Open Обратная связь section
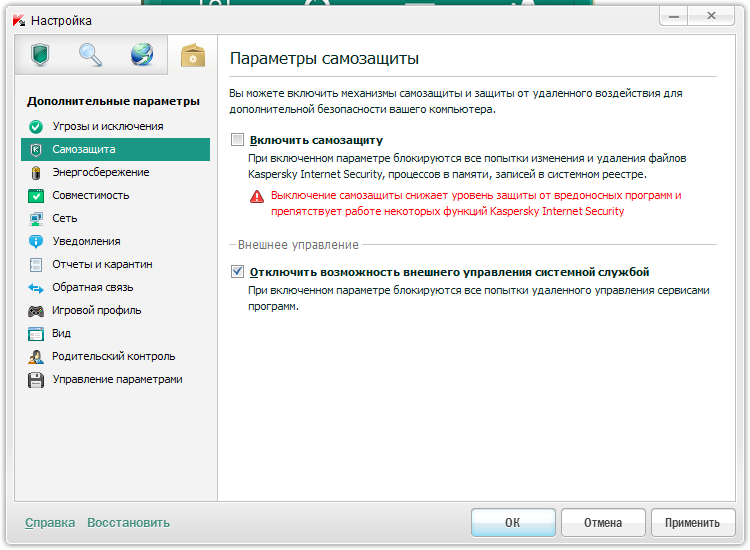Screen dimensions: 750x550 tap(115, 287)
